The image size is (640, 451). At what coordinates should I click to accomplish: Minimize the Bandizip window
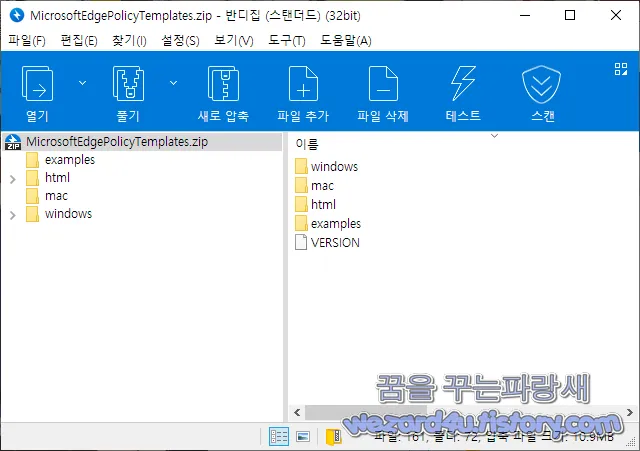(x=525, y=16)
